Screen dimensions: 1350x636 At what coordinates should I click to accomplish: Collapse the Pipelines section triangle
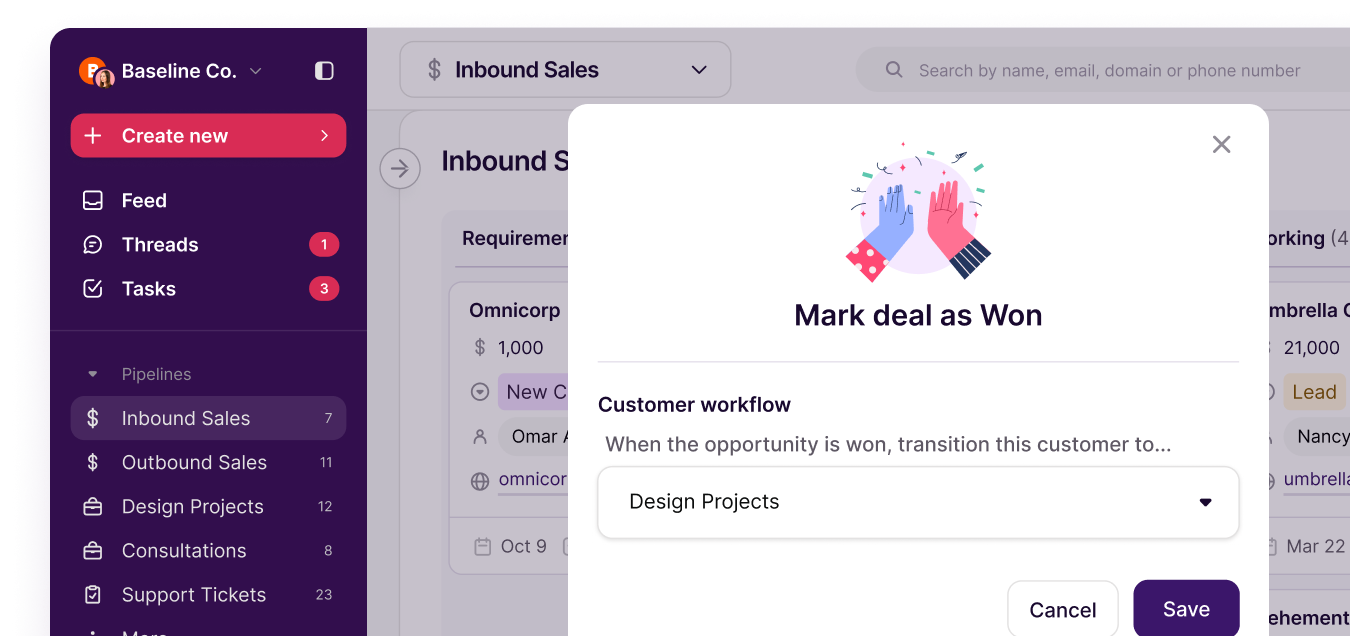pyautogui.click(x=93, y=374)
